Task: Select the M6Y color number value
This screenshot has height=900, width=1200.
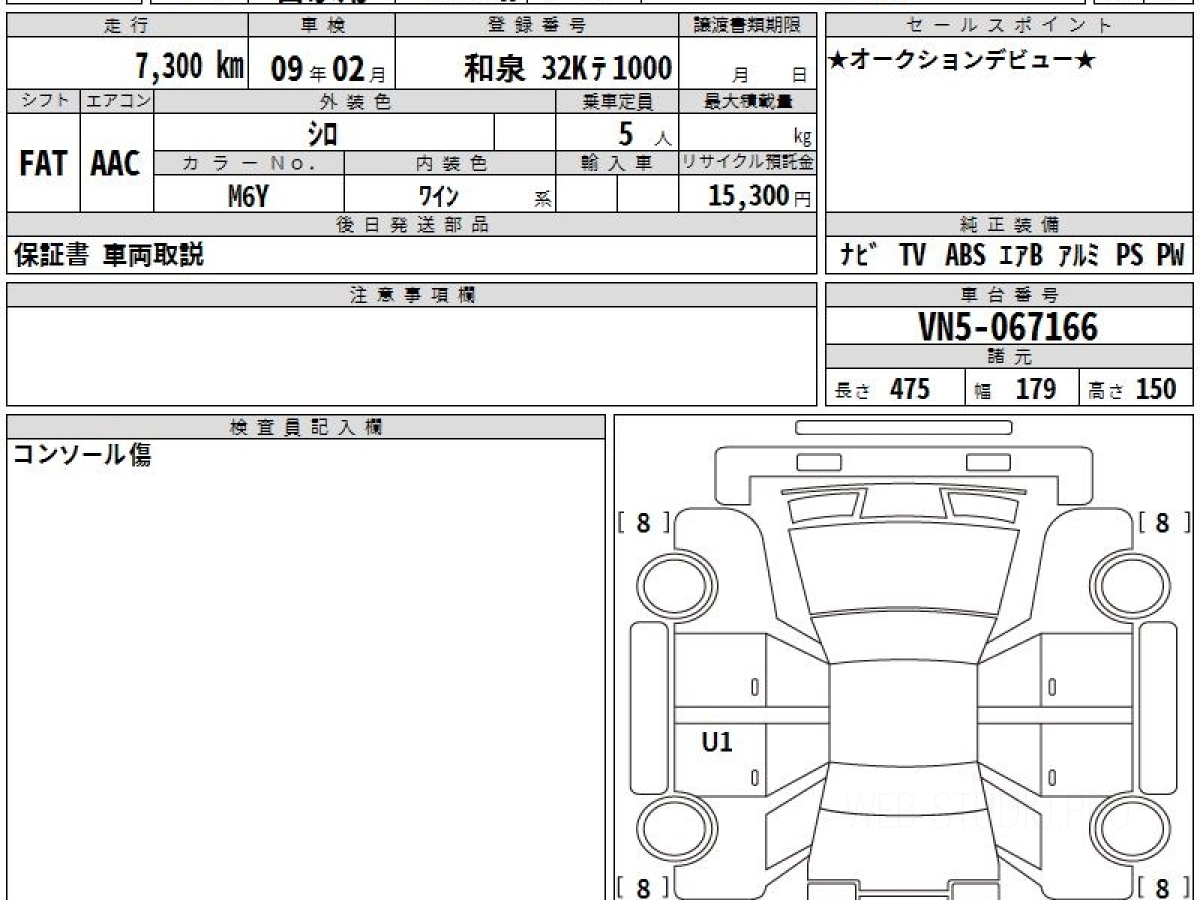Action: point(248,196)
